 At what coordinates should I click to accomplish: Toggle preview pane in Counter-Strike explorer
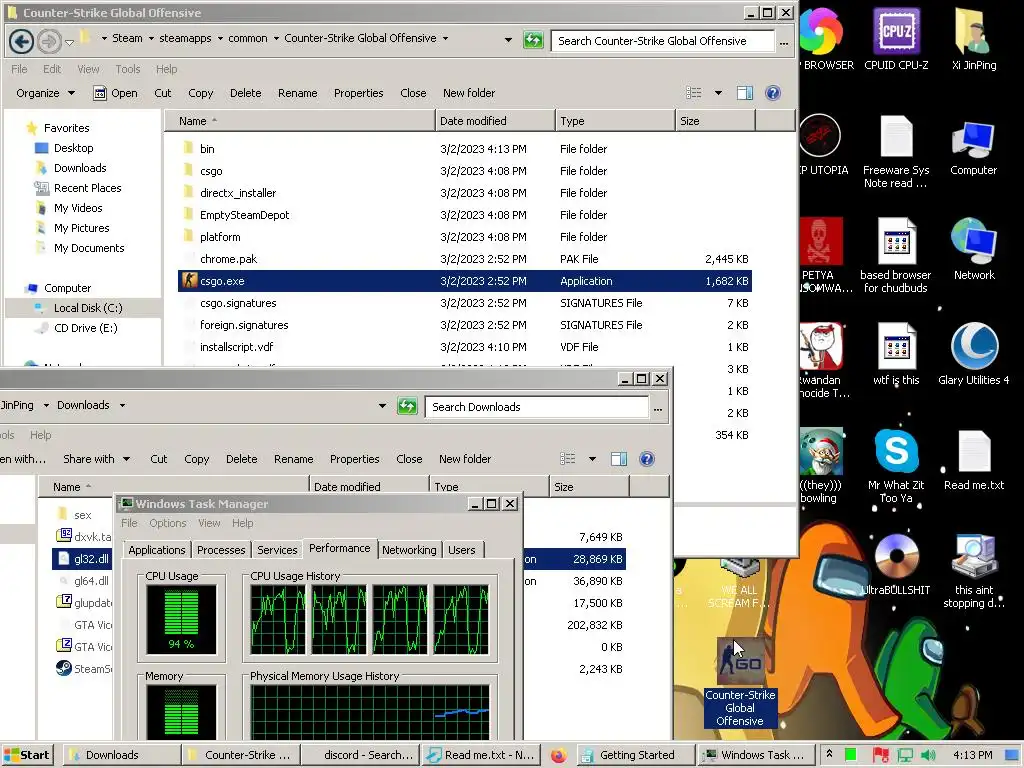pos(744,93)
